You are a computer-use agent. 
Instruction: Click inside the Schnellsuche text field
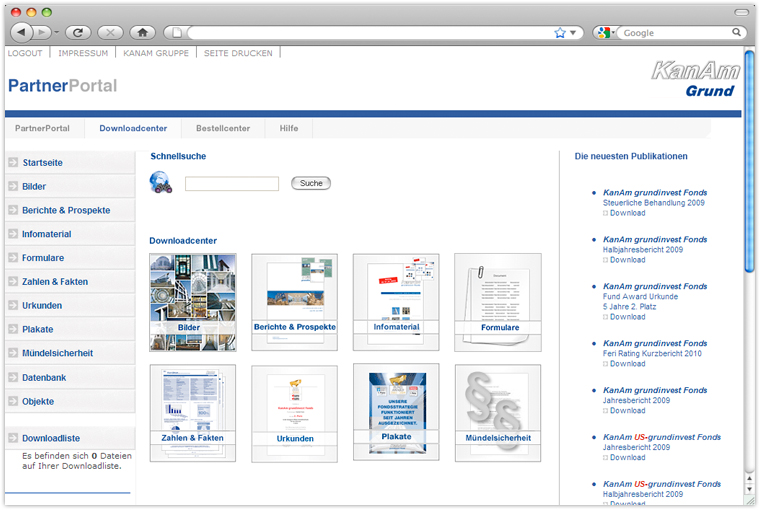coord(231,184)
